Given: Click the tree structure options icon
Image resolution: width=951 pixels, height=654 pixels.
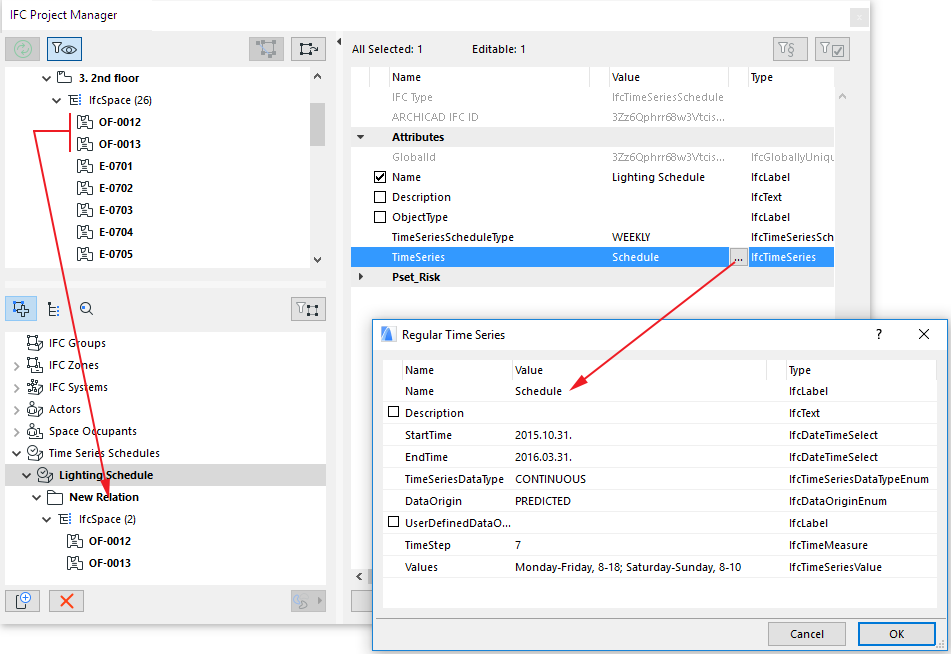Looking at the screenshot, I should click(x=308, y=49).
